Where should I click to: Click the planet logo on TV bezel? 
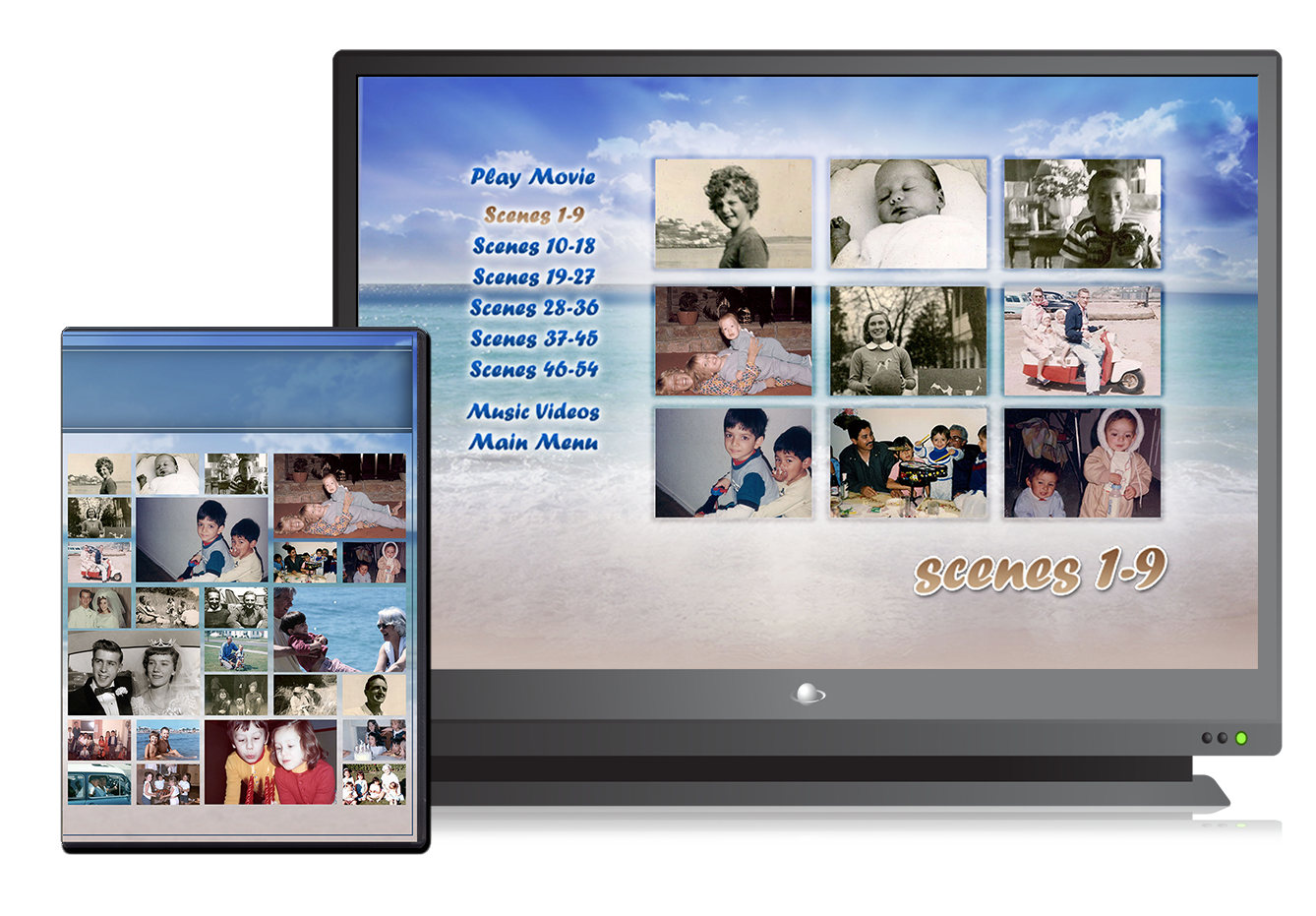[x=808, y=695]
